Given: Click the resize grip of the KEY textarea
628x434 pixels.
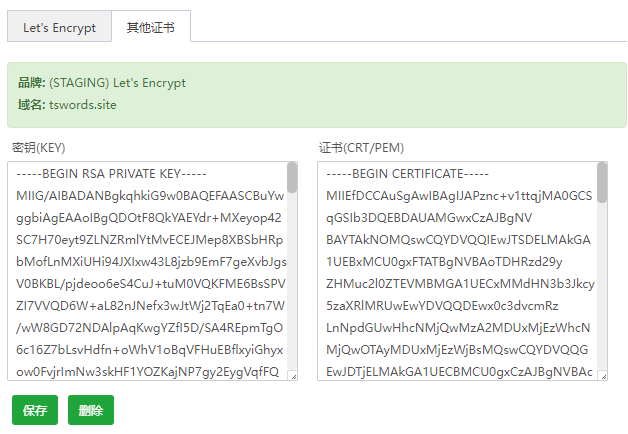Looking at the screenshot, I should tap(293, 376).
